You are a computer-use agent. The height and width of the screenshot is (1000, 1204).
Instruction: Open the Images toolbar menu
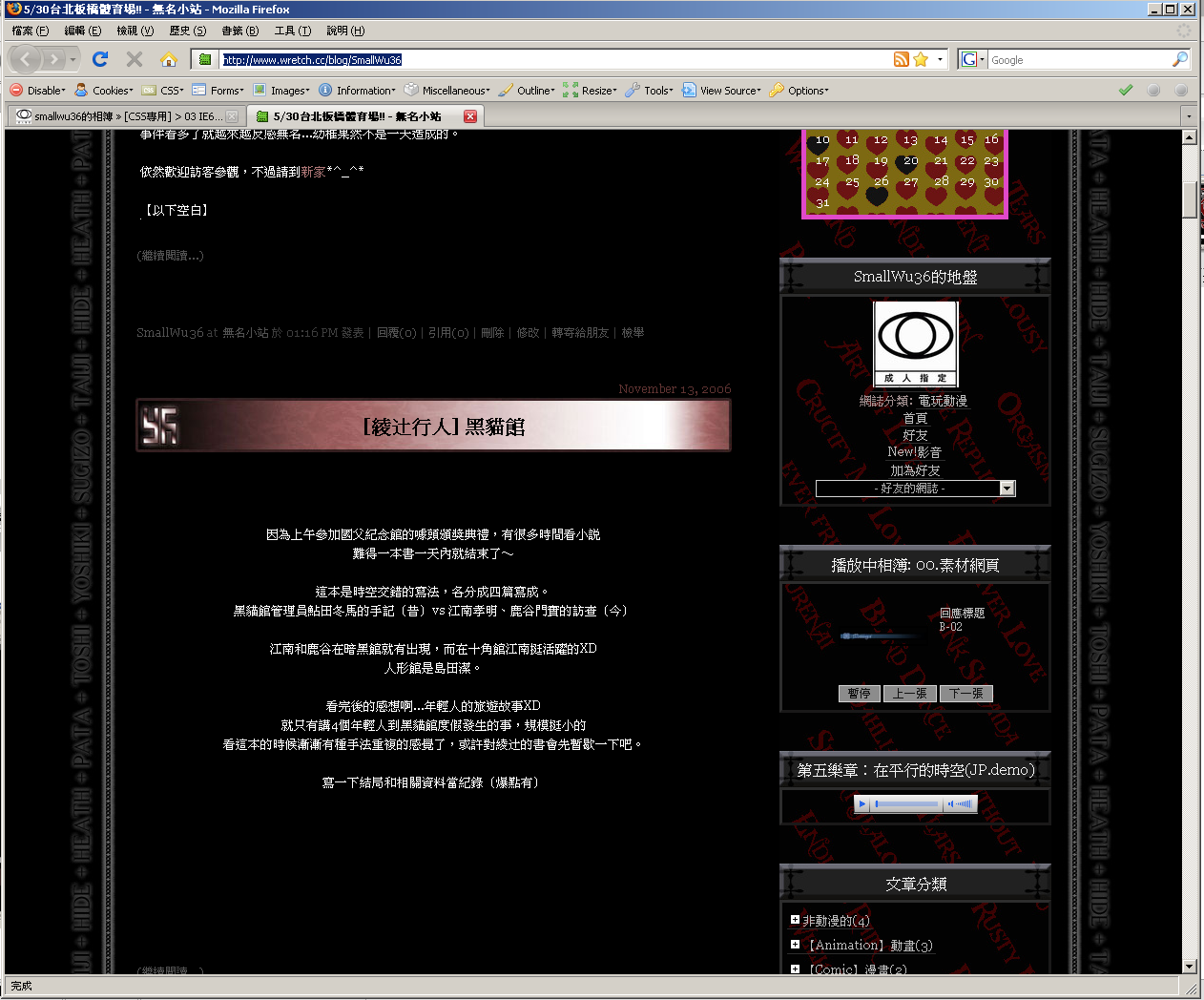[x=281, y=91]
